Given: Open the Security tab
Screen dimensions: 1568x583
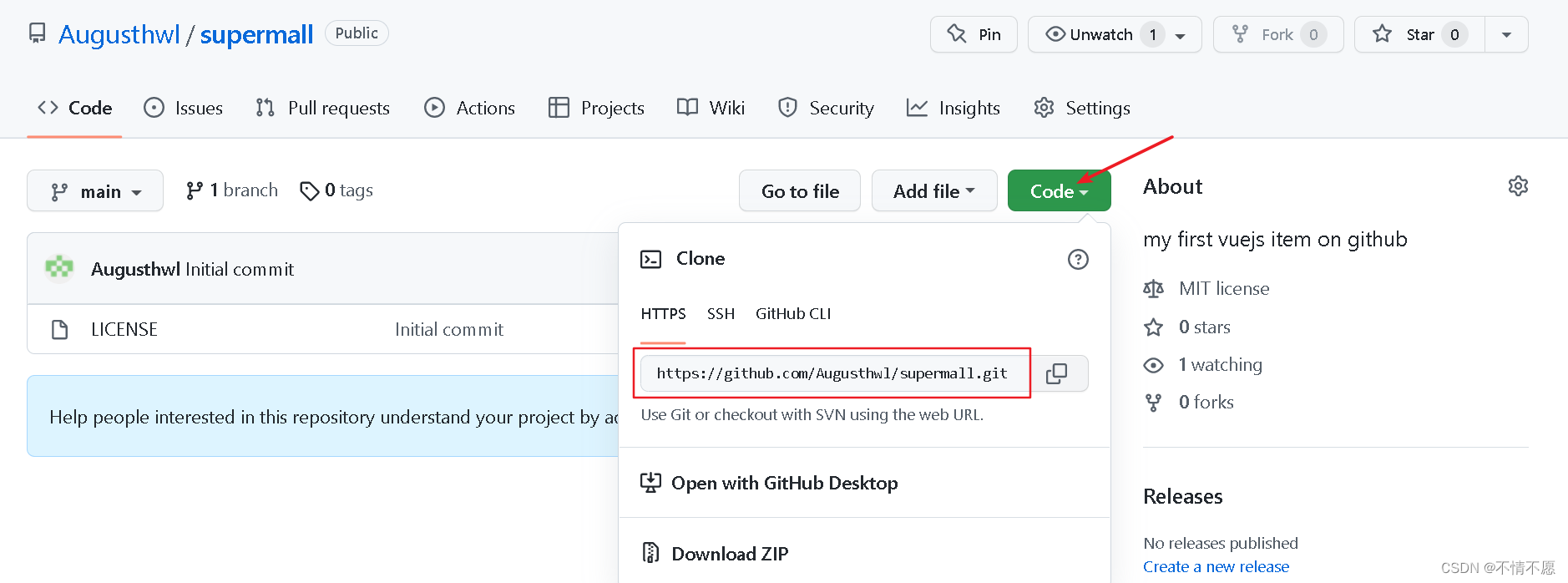Looking at the screenshot, I should coord(825,108).
